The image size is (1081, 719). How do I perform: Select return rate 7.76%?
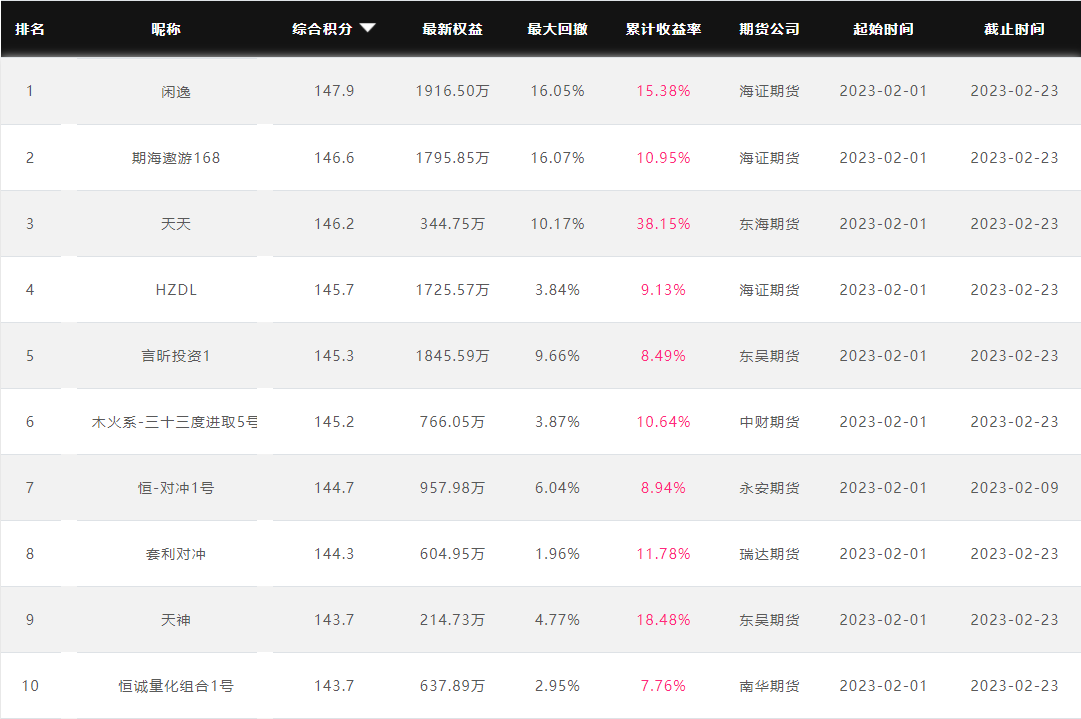pyautogui.click(x=663, y=686)
